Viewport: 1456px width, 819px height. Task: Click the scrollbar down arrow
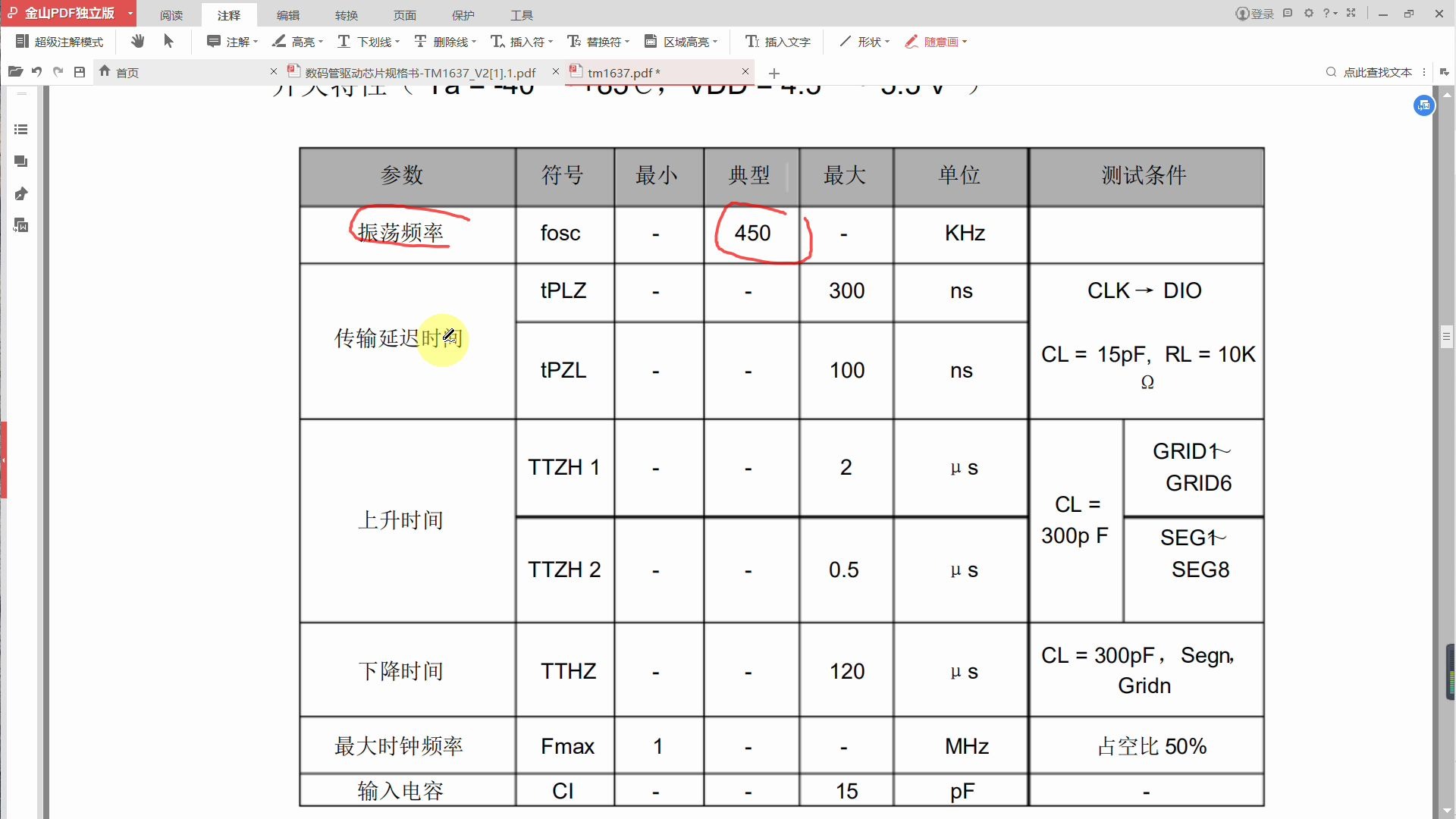[x=1446, y=811]
